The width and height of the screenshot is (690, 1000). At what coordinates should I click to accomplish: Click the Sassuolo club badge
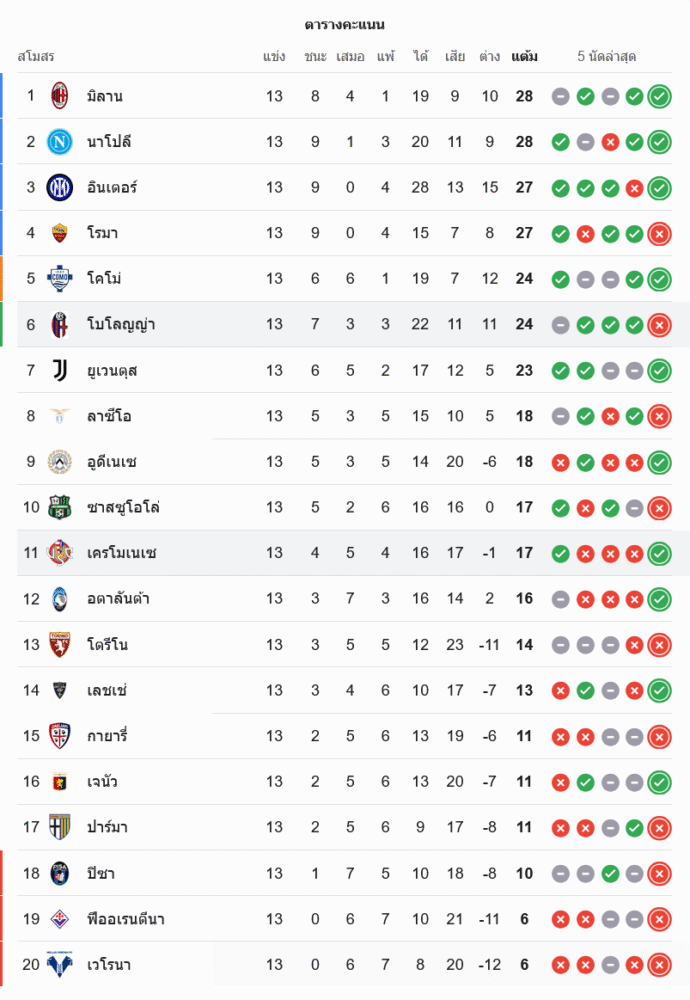tap(60, 507)
